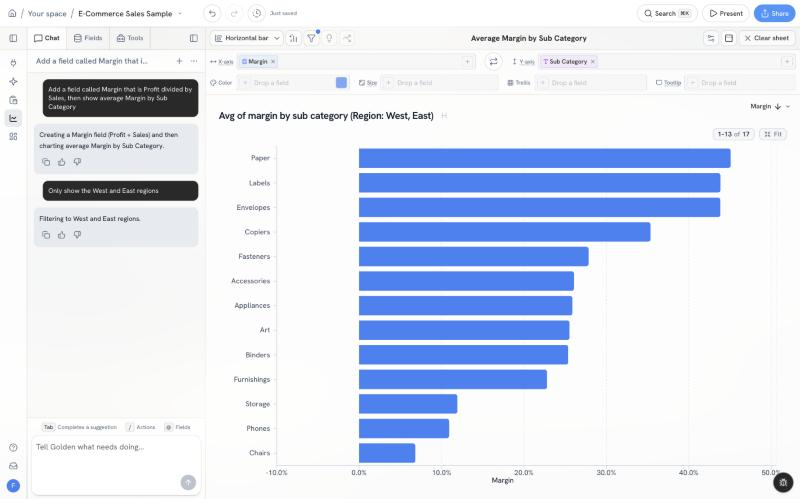This screenshot has width=800, height=499.
Task: Remove Margin field from X-axis
Action: (273, 62)
